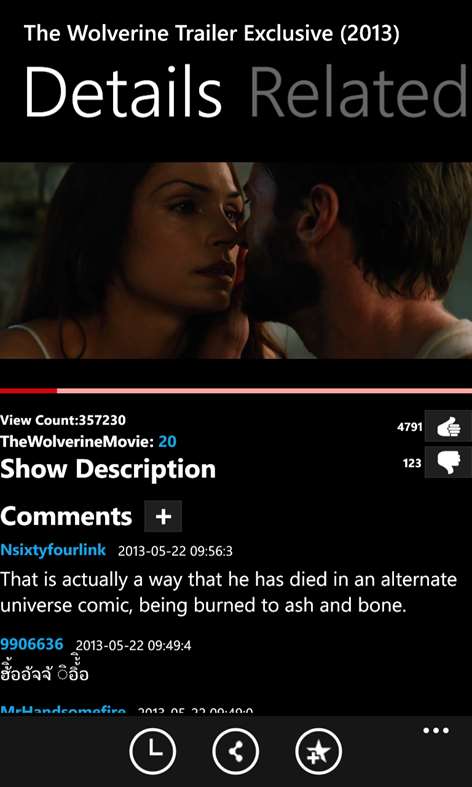The image size is (472, 787).
Task: Tap the share icon in bottom bar
Action: pyautogui.click(x=236, y=752)
